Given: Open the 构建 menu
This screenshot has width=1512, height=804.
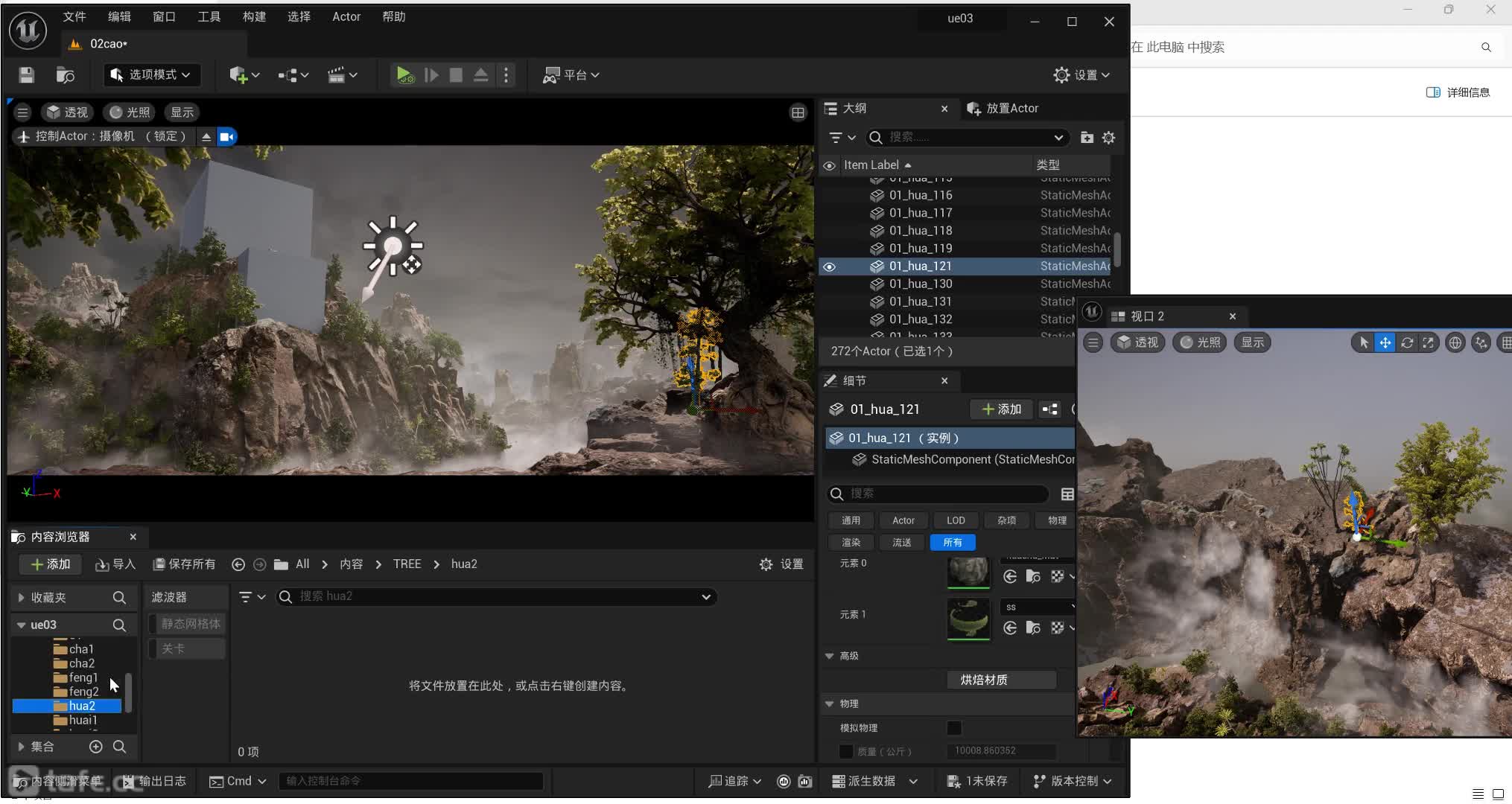Looking at the screenshot, I should tap(254, 16).
